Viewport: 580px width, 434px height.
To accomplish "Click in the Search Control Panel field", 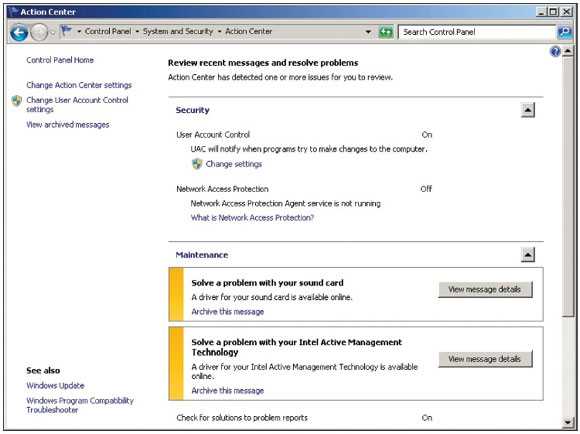I will click(477, 32).
